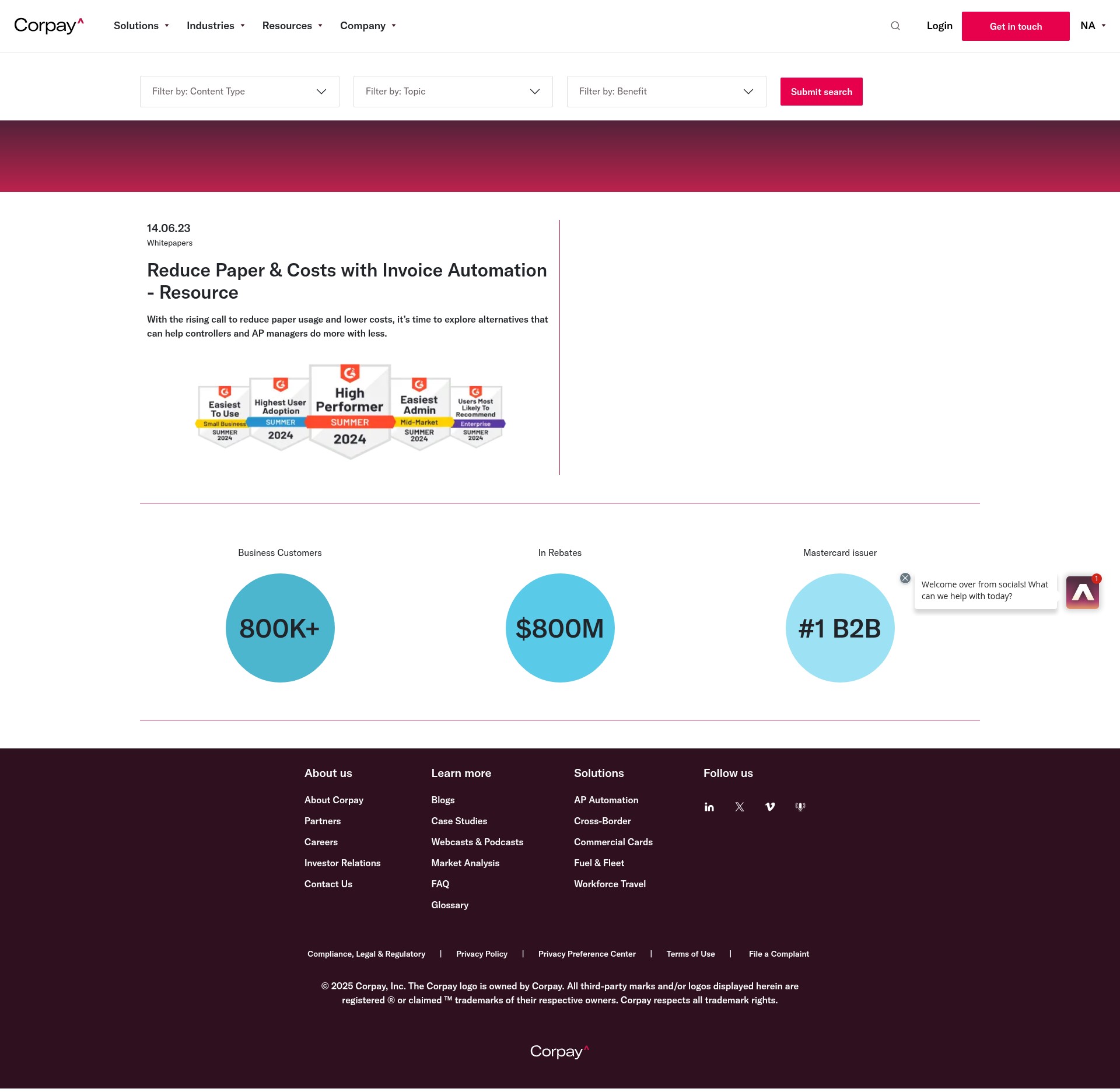
Task: Expand the Solutions menu
Action: (141, 26)
